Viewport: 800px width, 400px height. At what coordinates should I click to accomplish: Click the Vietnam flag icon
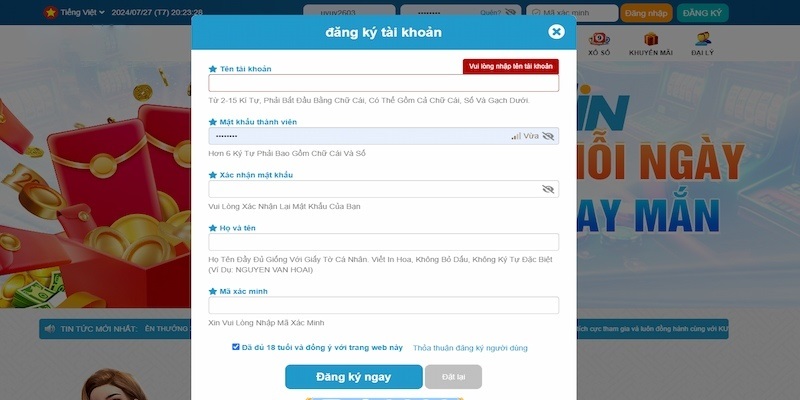pos(51,13)
